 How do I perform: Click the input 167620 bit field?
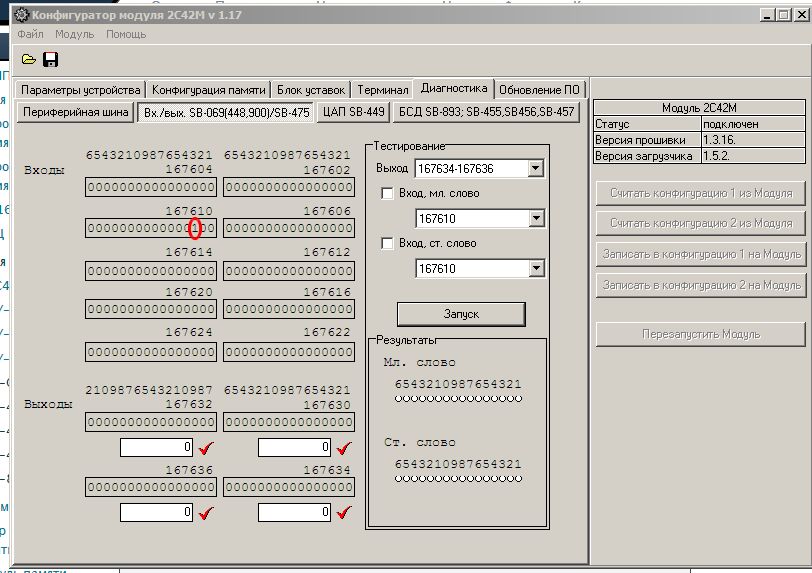coord(151,309)
